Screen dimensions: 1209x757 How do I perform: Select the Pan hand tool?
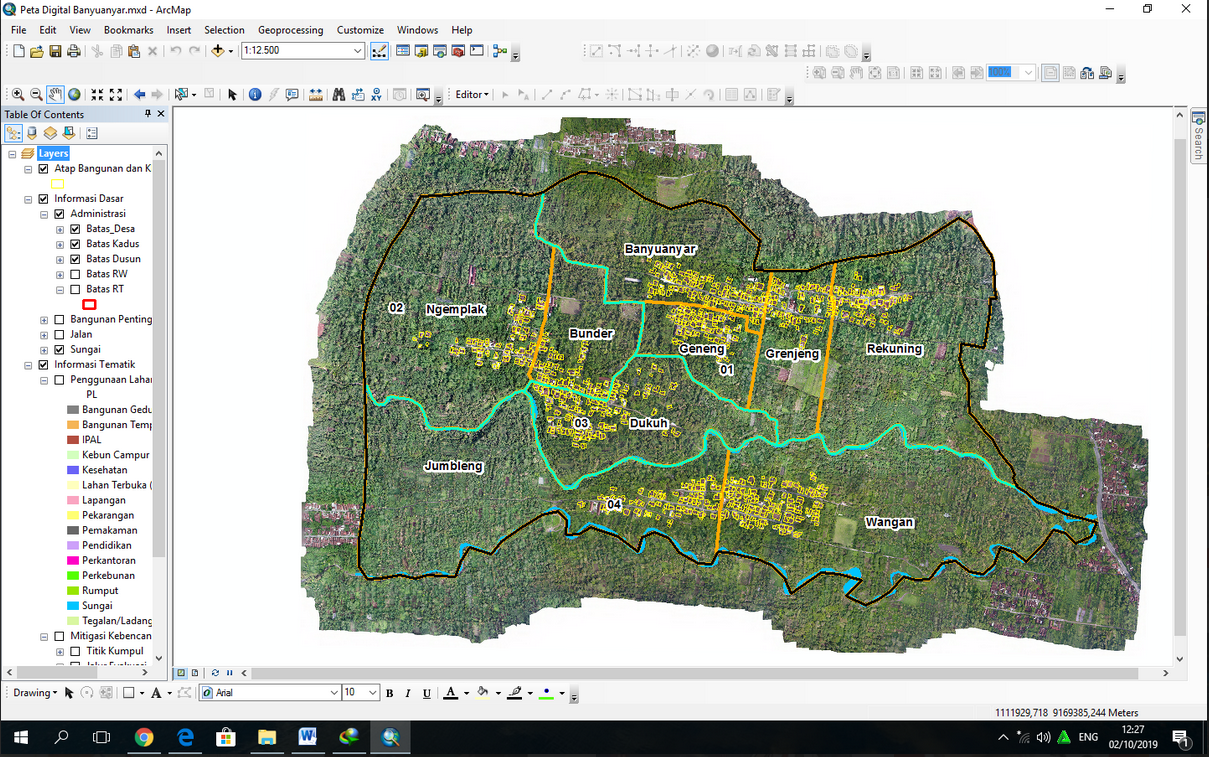pos(55,95)
